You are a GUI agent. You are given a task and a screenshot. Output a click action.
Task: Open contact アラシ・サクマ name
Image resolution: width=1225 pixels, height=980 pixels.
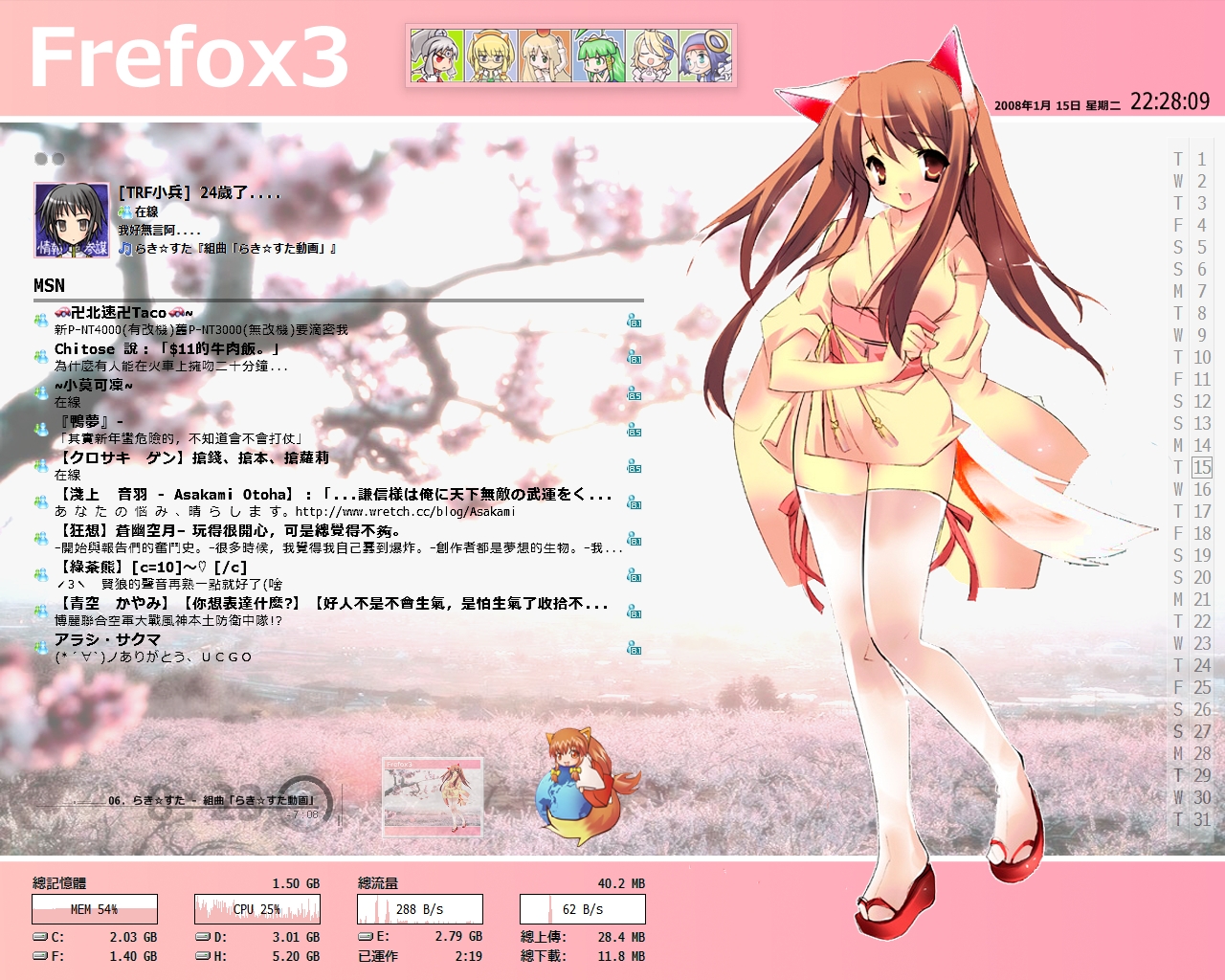107,640
